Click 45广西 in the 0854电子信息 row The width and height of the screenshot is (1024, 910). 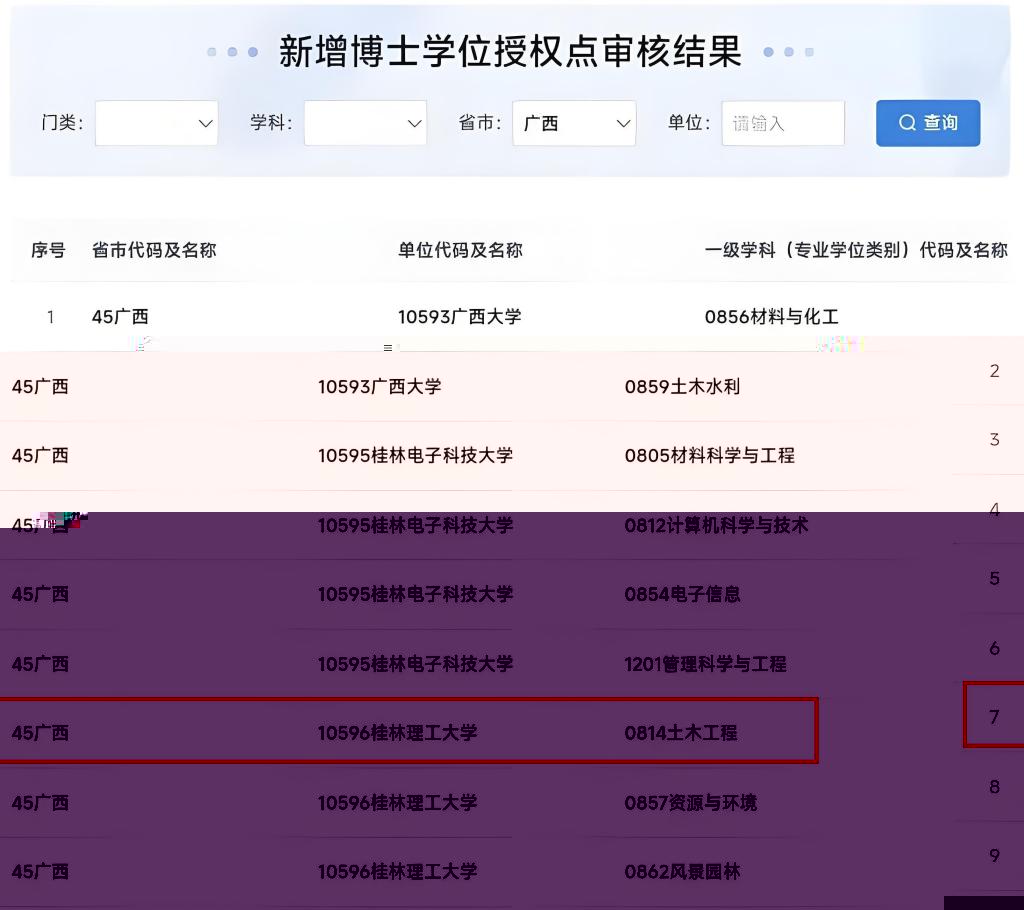coord(40,594)
